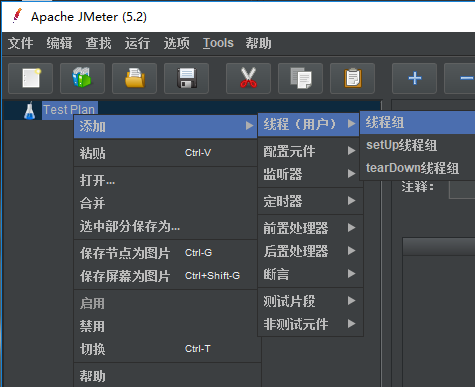
Task: Click the 注释 input field
Action: pyautogui.click(x=462, y=190)
